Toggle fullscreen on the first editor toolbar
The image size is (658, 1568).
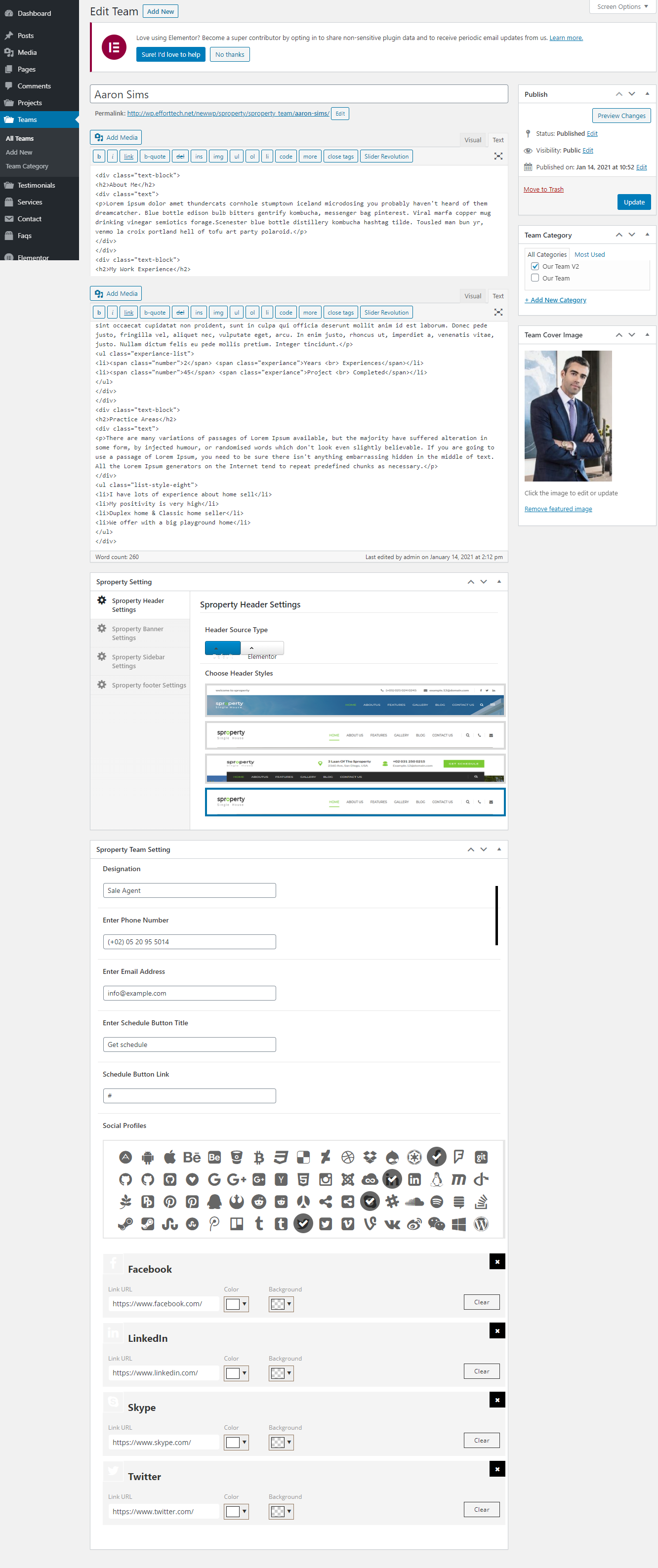[x=498, y=157]
